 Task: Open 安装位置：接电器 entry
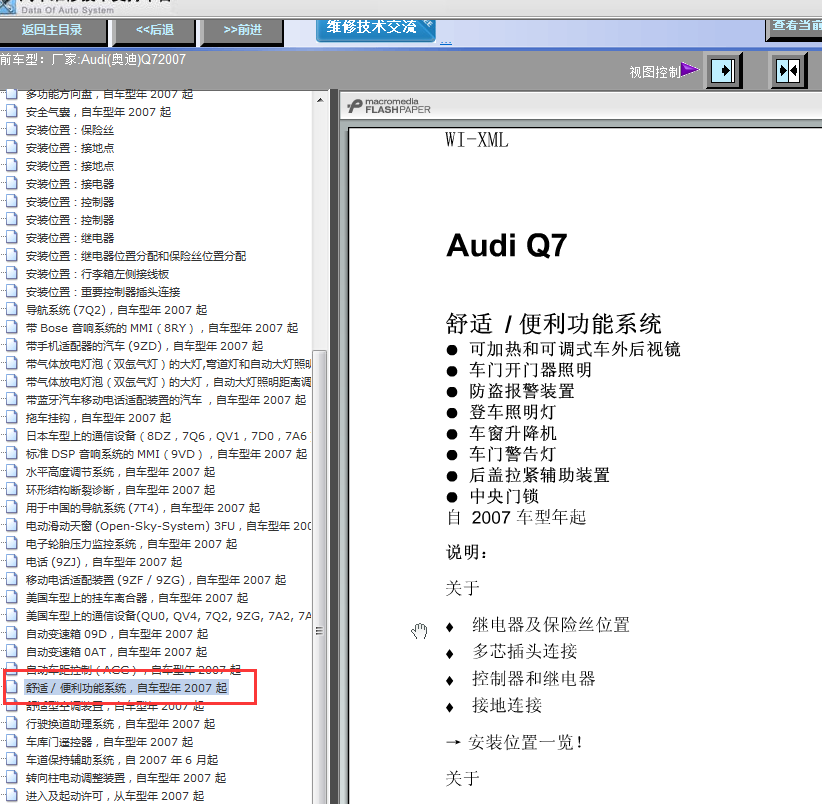[70, 184]
